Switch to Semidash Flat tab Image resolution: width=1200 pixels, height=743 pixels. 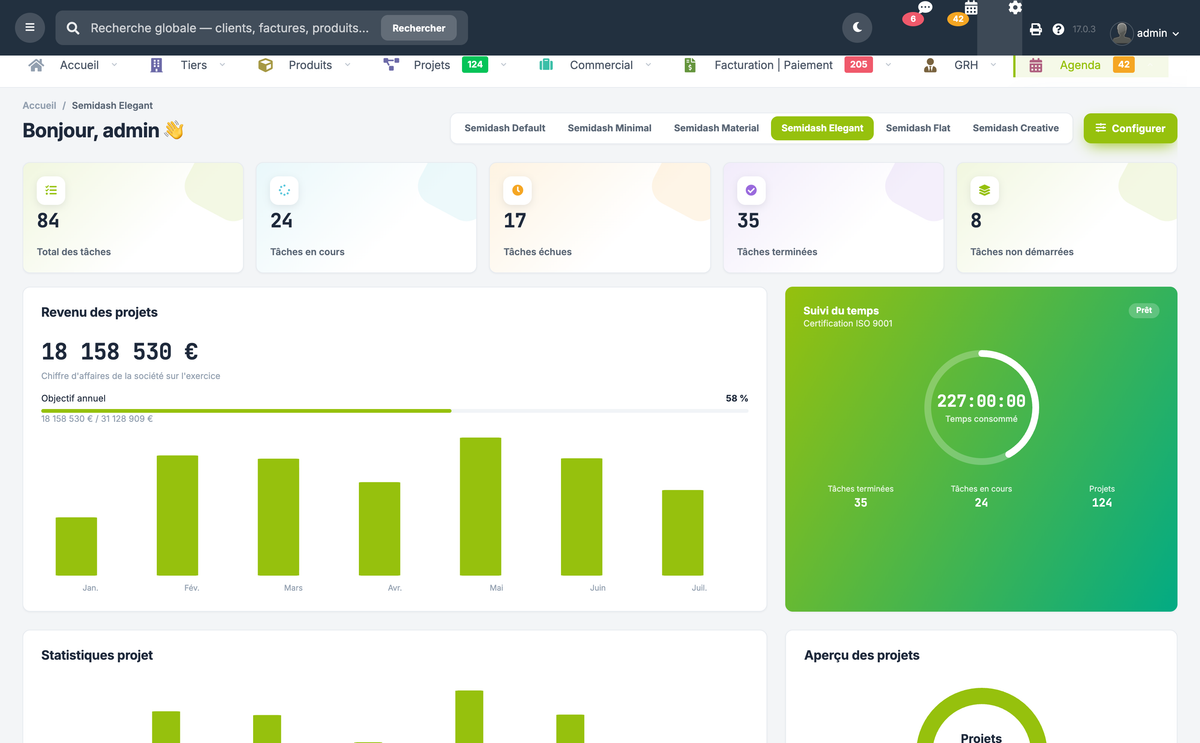[918, 128]
